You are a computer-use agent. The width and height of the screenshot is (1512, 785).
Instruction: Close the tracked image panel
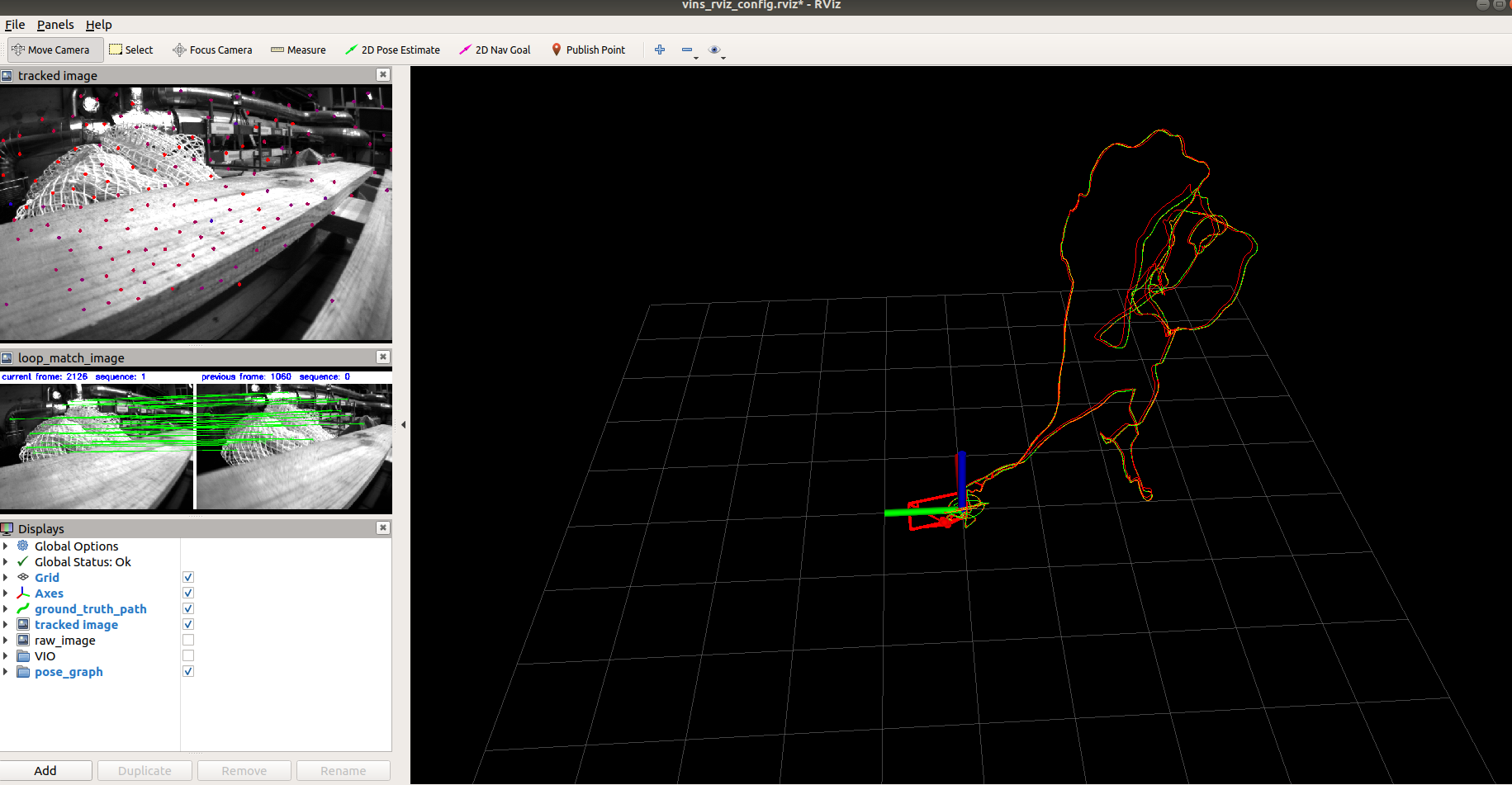click(x=383, y=74)
